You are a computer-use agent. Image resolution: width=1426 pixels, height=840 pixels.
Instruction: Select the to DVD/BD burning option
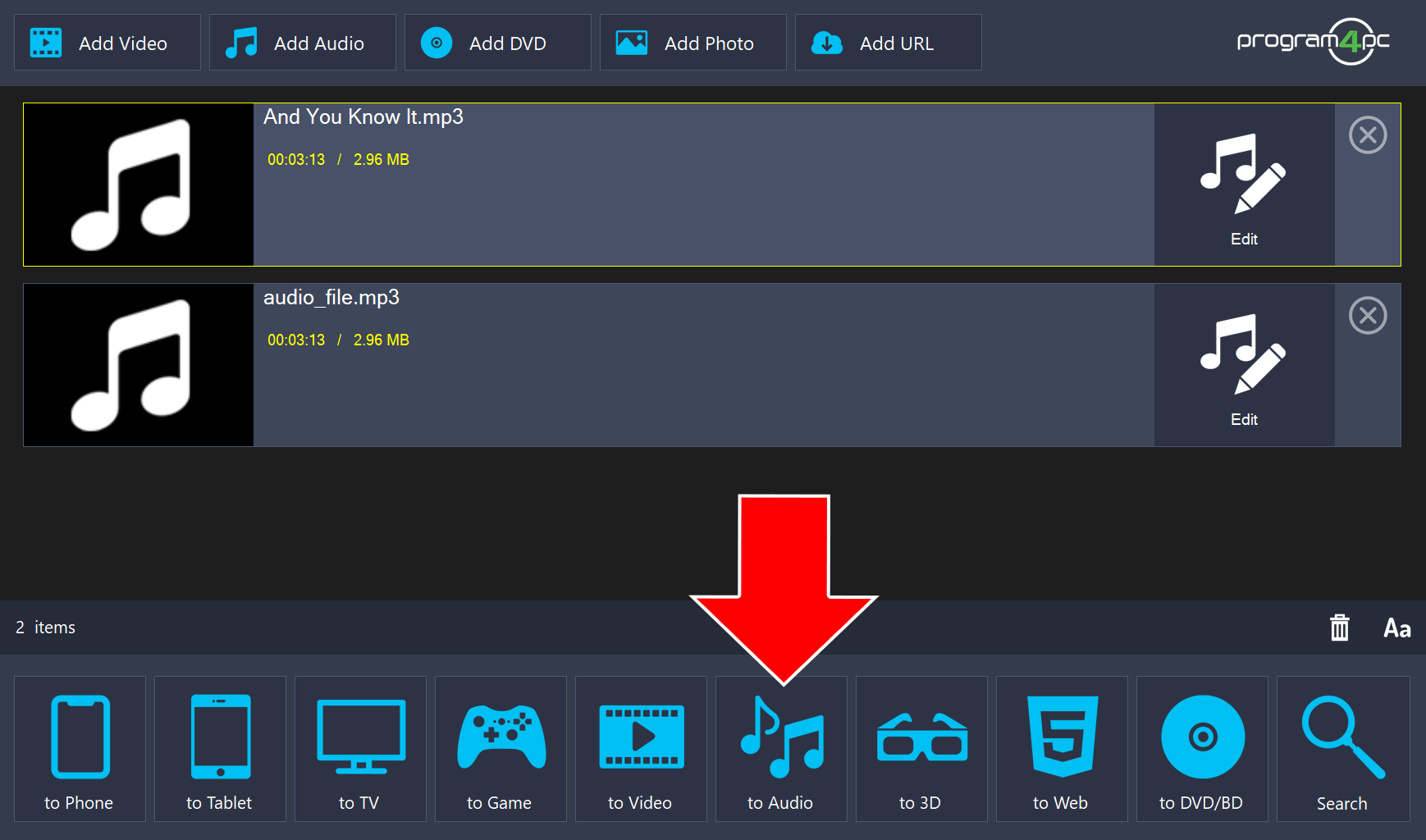(1202, 749)
